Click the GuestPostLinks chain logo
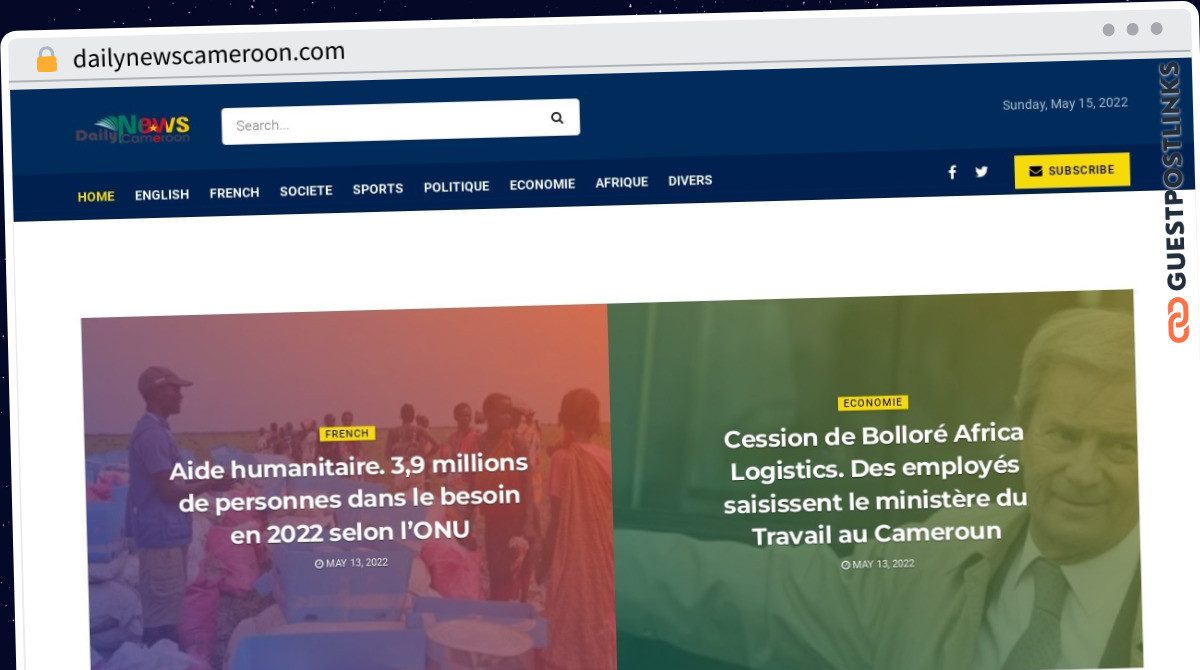1200x670 pixels. coord(1178,319)
